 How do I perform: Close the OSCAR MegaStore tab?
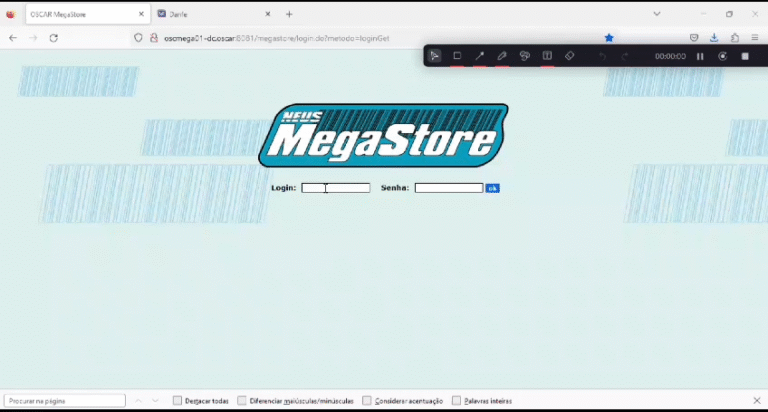coord(141,14)
